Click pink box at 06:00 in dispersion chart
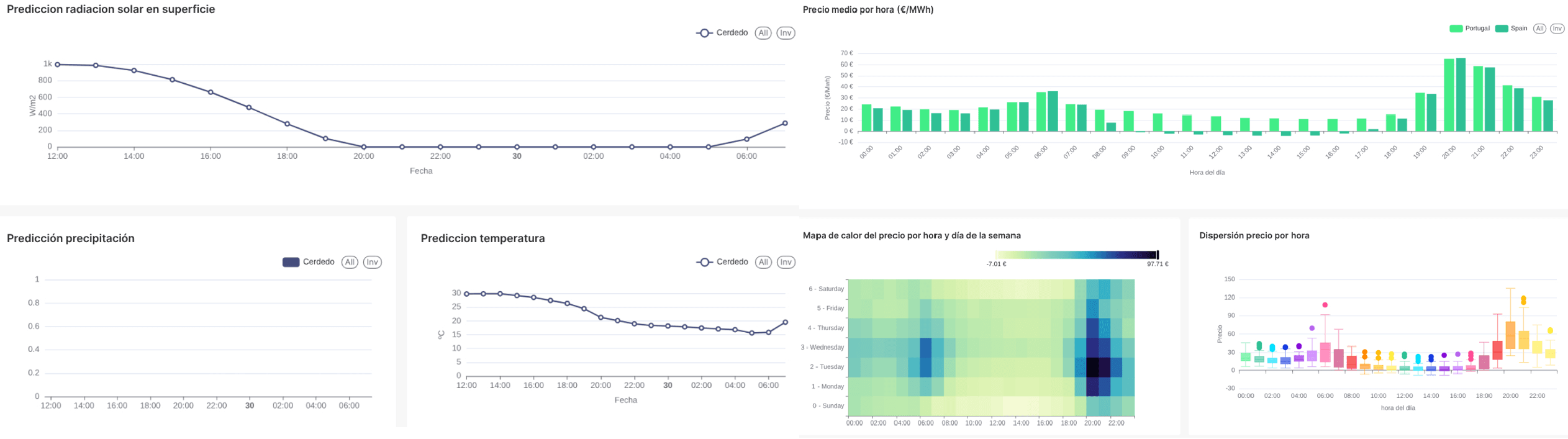1568x439 pixels. pyautogui.click(x=1325, y=353)
